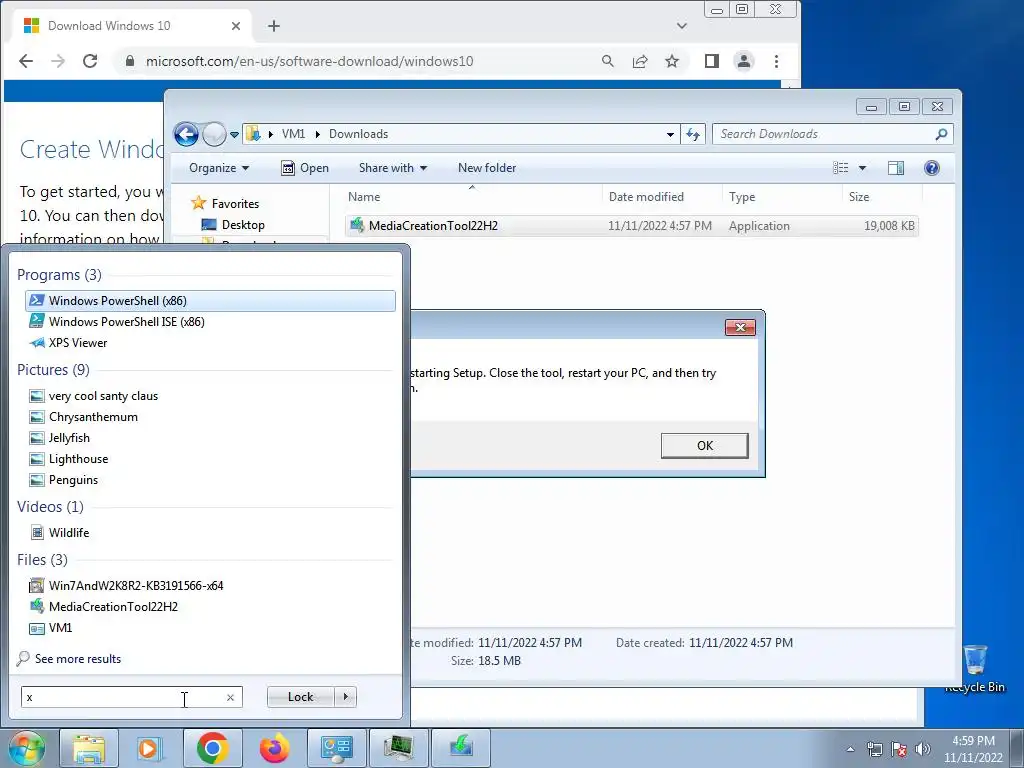Open the Penguins picture result
The height and width of the screenshot is (768, 1024).
(x=63, y=479)
